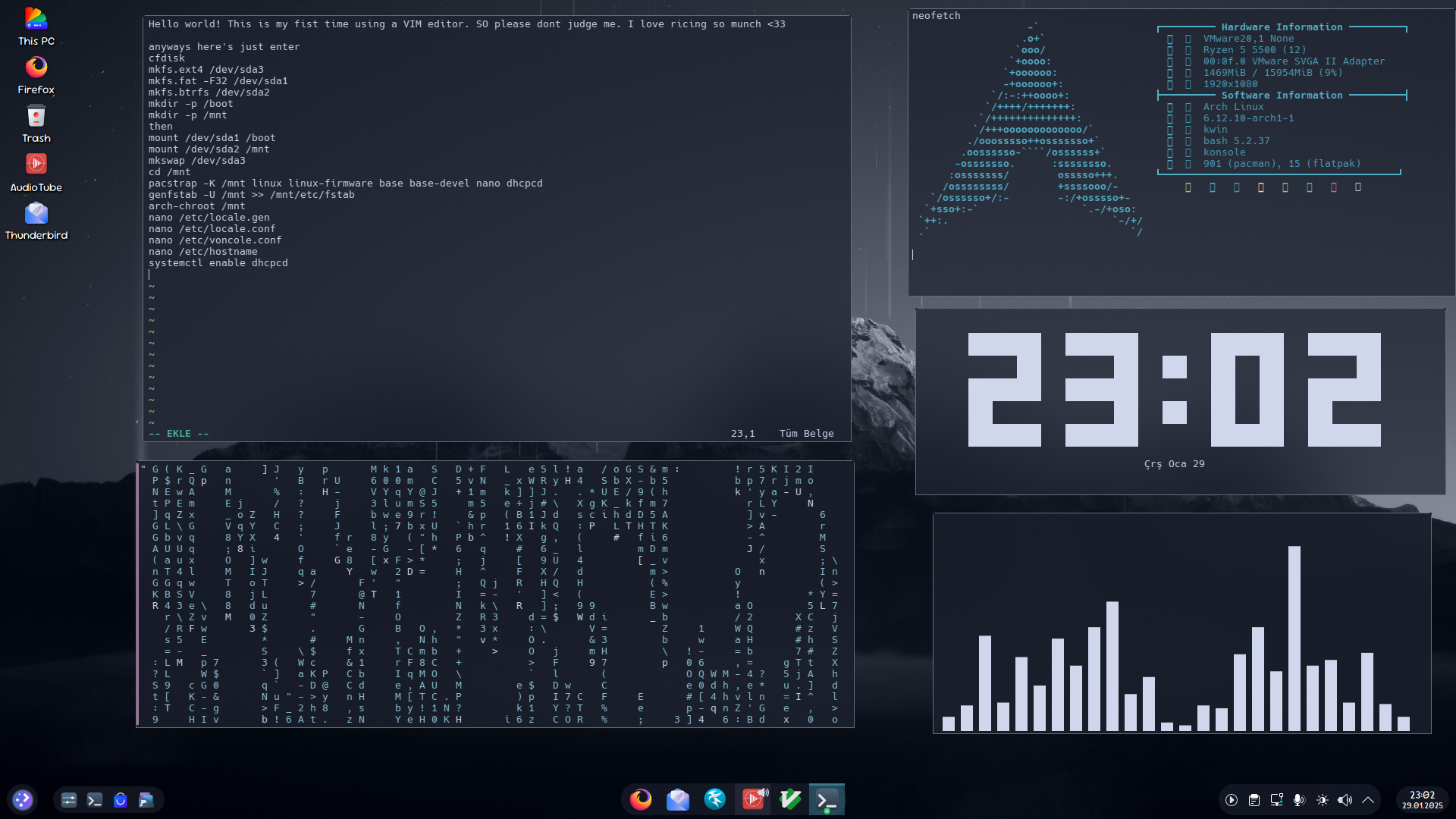Click the 'mkswap /dev/sda3' line

tap(197, 161)
